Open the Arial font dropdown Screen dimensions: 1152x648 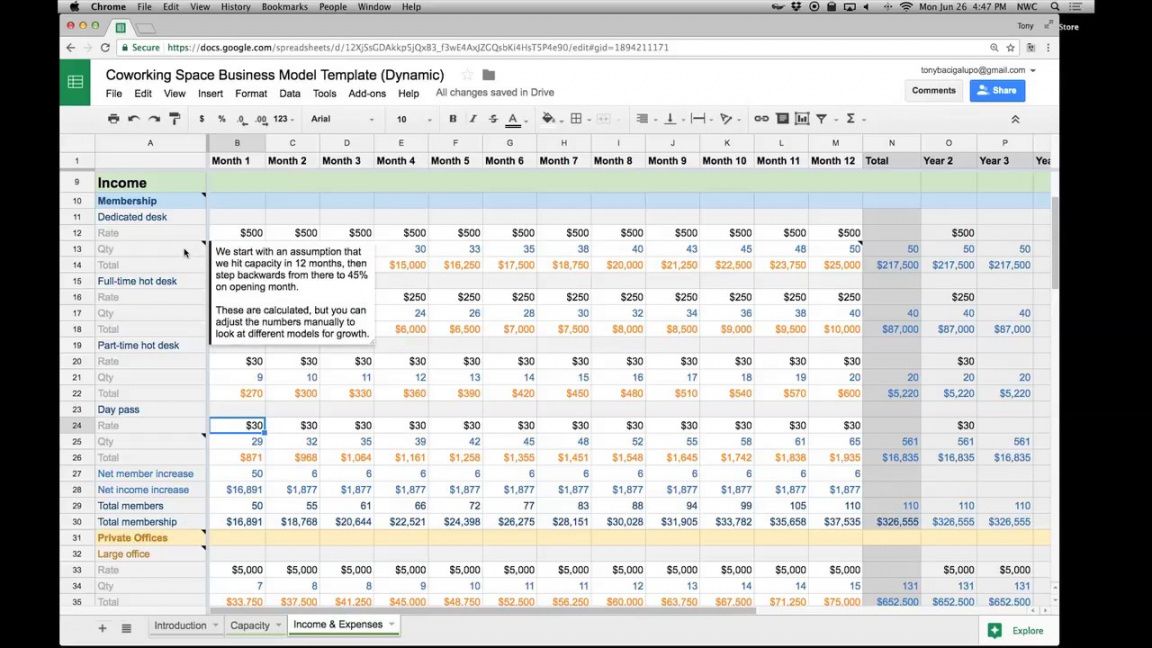pos(342,119)
